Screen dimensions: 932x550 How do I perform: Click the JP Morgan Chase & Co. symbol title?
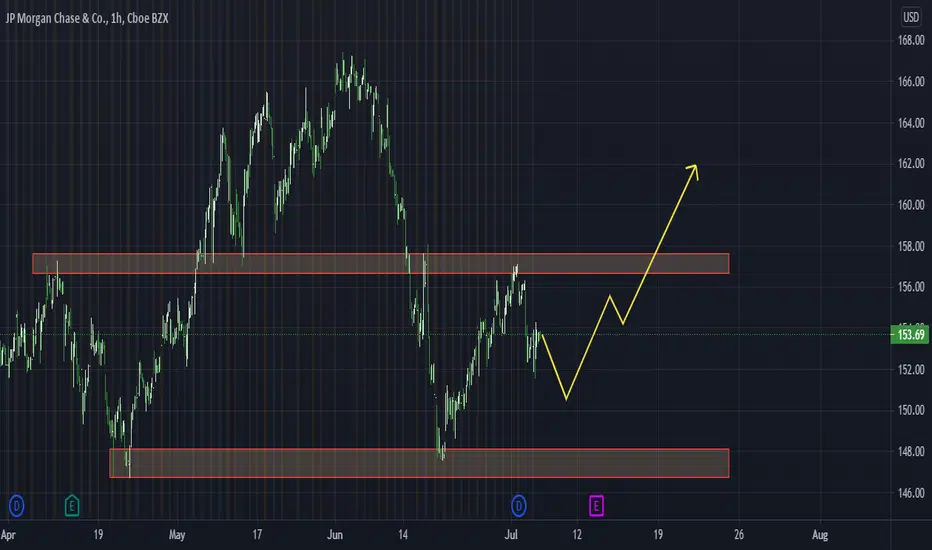[87, 18]
